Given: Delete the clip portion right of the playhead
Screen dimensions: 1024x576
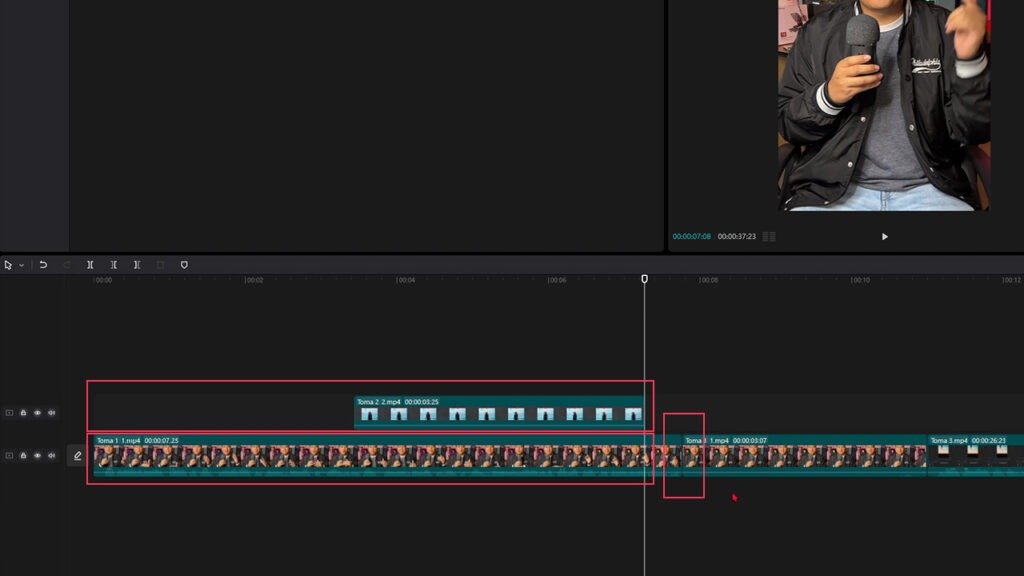Looking at the screenshot, I should 137,264.
